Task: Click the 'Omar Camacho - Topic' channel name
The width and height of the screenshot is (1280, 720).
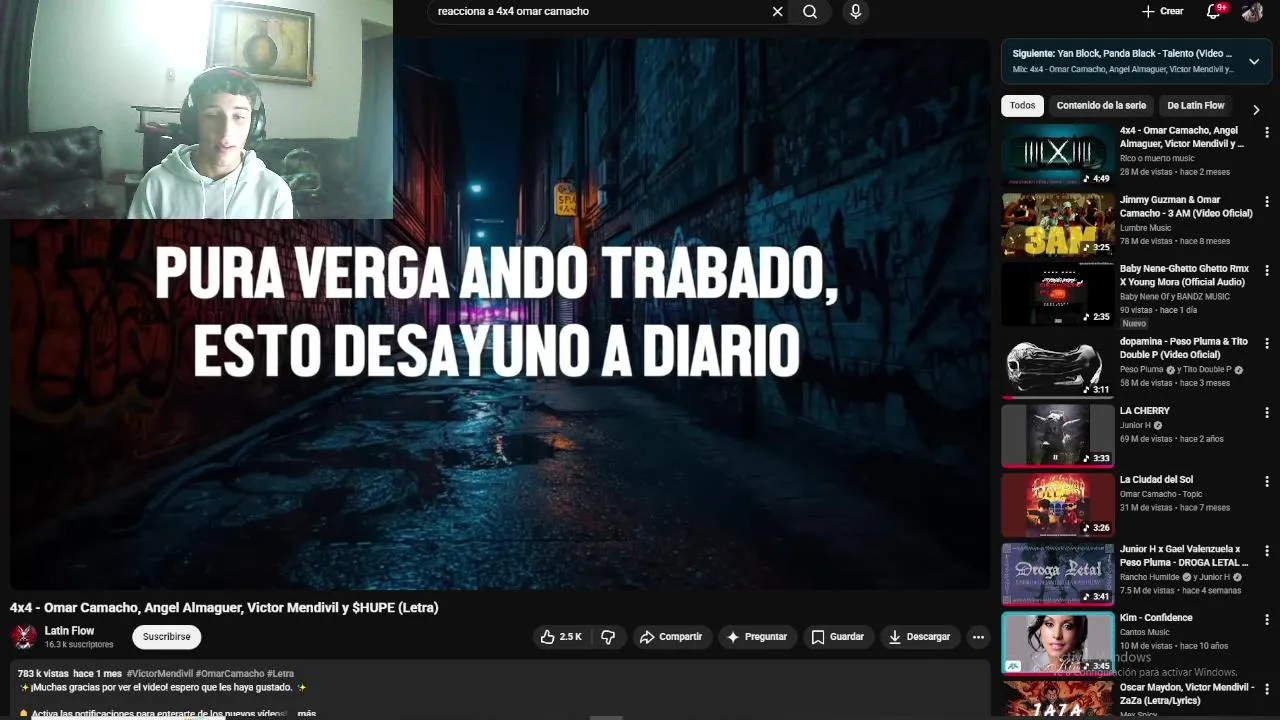Action: click(1161, 494)
